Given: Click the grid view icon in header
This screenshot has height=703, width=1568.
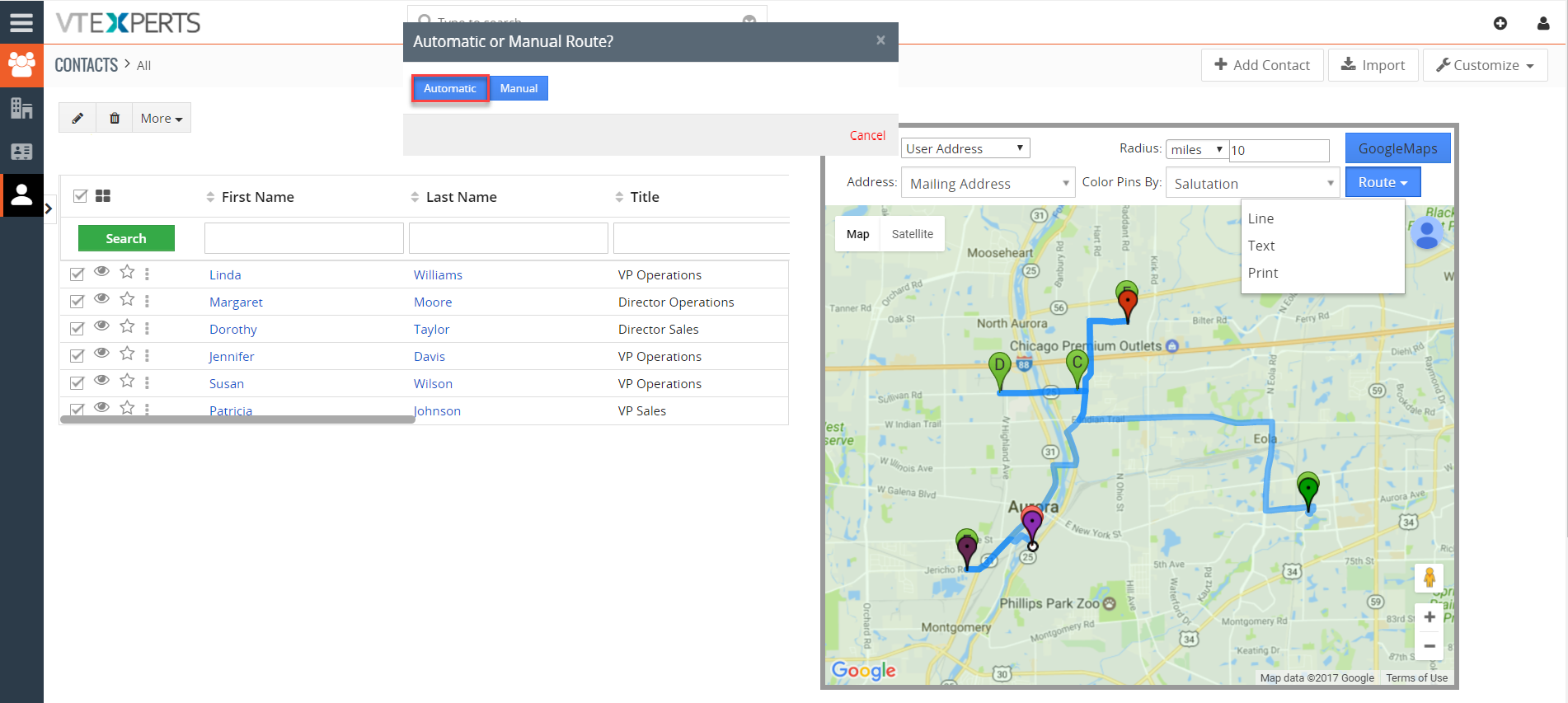Looking at the screenshot, I should (103, 196).
